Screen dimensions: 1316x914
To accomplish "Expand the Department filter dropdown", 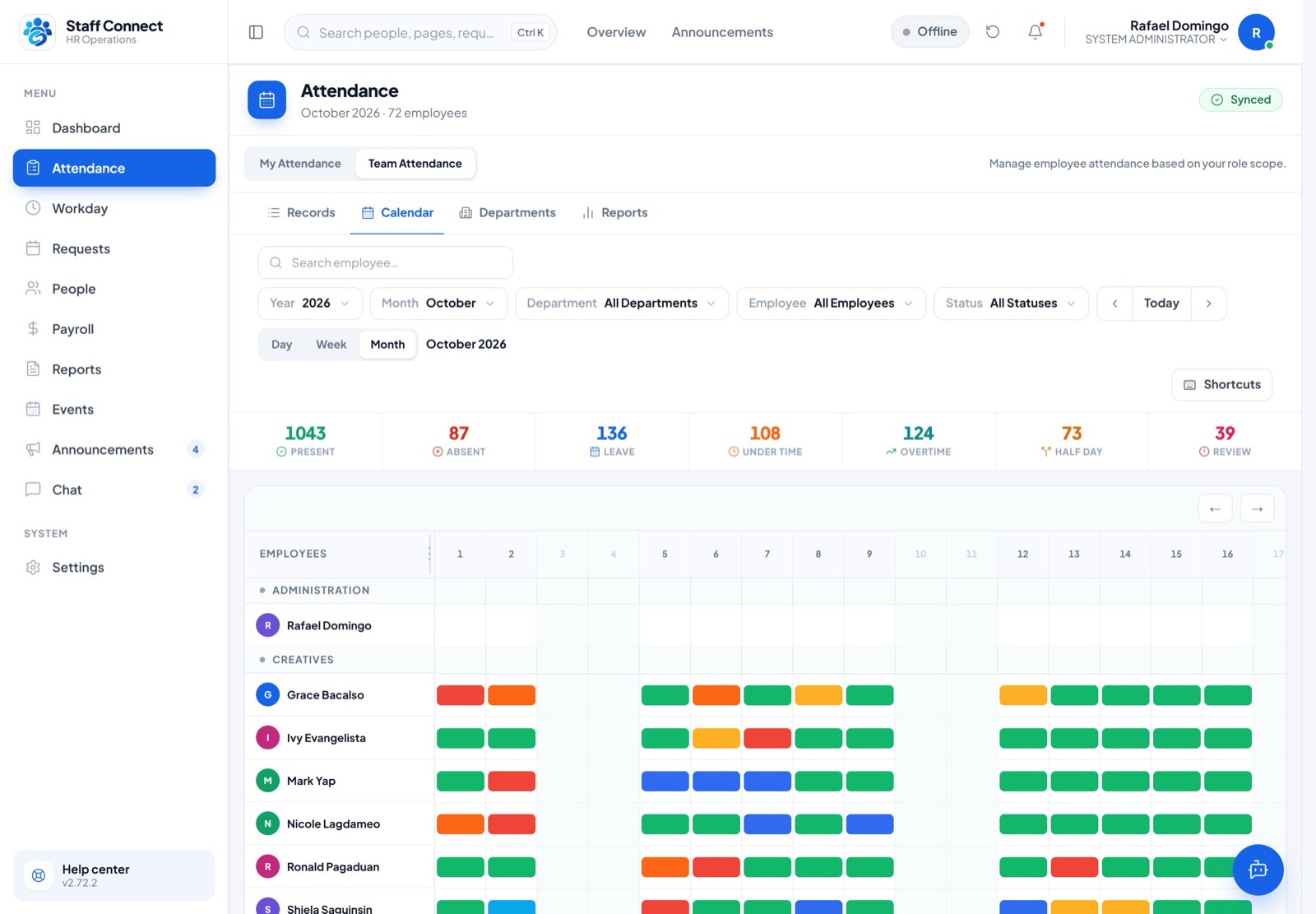I will [x=622, y=304].
